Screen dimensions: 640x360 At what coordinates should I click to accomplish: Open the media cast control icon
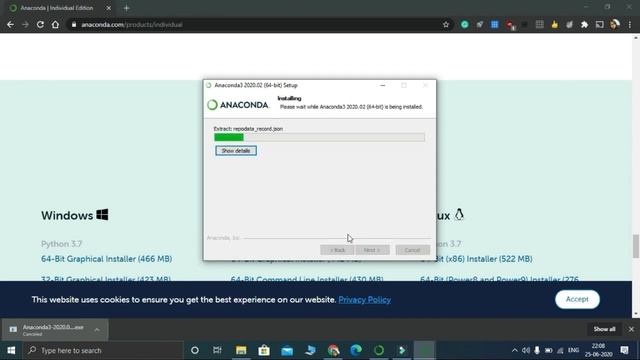click(x=599, y=24)
